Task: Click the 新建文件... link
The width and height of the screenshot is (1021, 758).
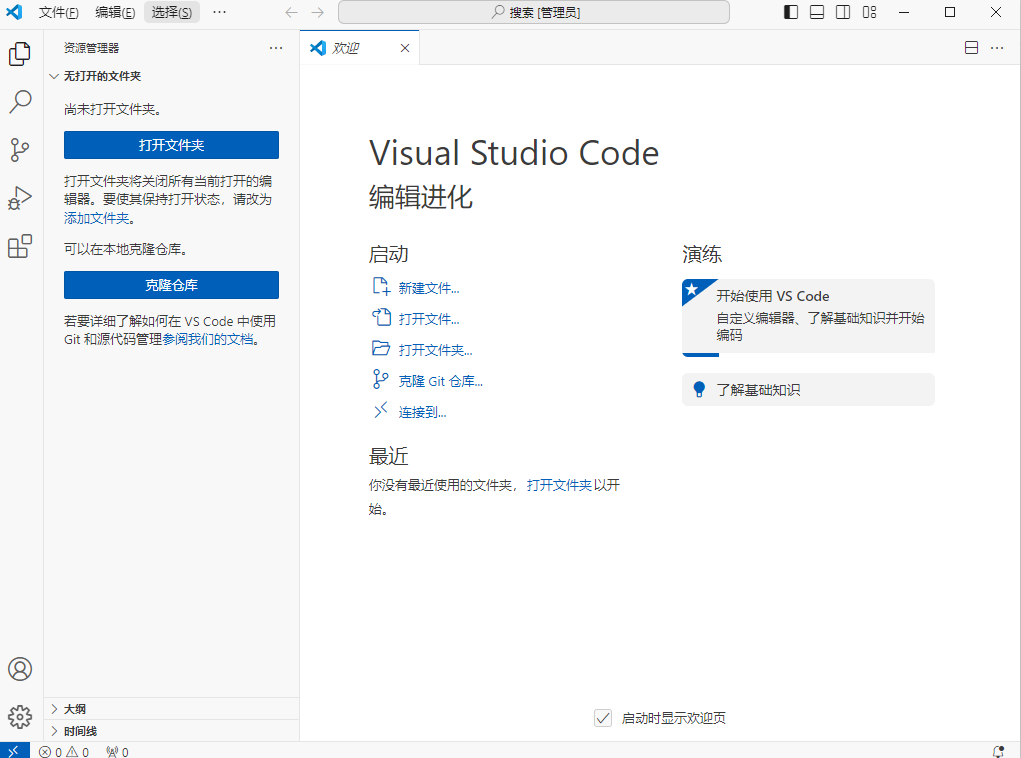Action: click(x=428, y=288)
